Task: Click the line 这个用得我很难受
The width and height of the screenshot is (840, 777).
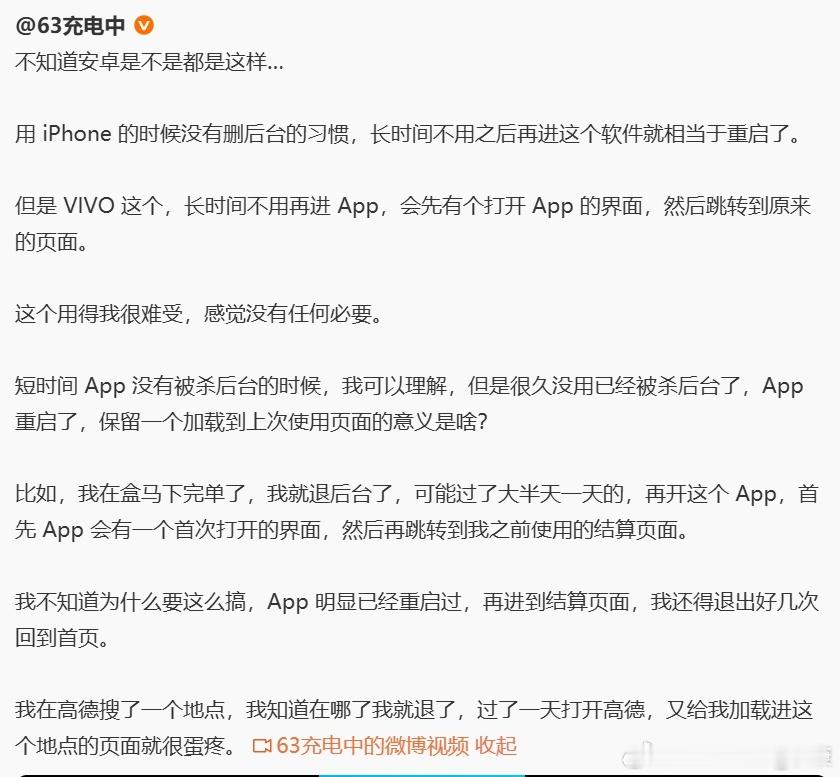Action: (x=199, y=314)
